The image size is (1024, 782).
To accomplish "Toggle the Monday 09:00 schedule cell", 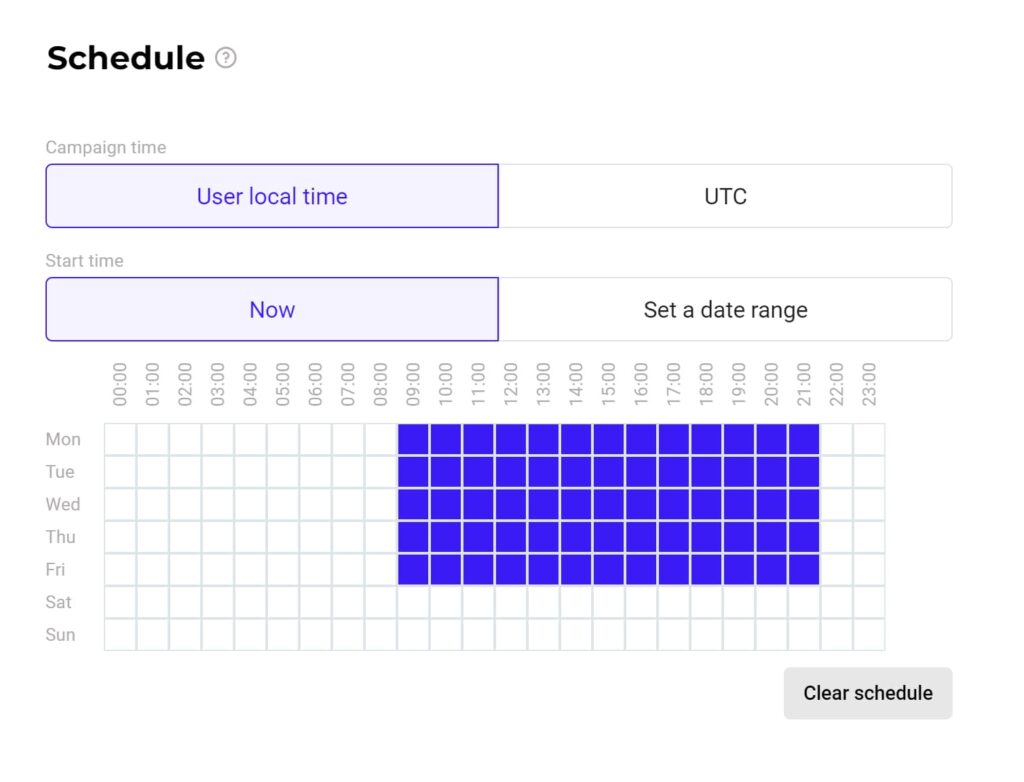I will tap(413, 439).
